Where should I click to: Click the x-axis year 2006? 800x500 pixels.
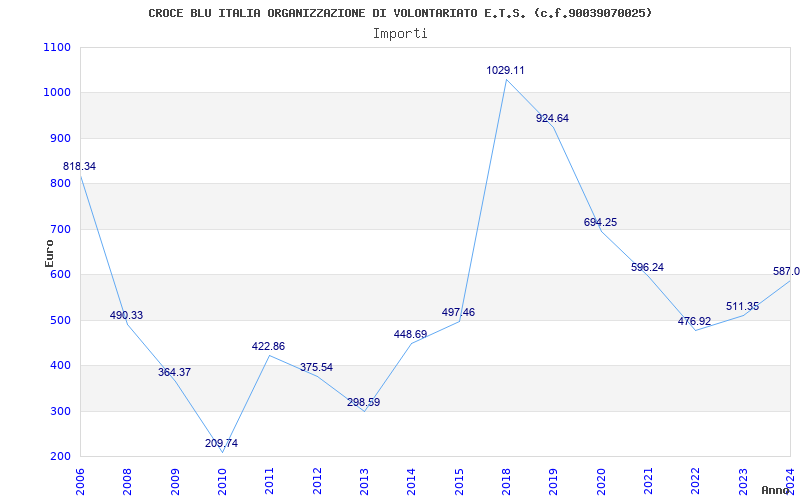pos(80,482)
